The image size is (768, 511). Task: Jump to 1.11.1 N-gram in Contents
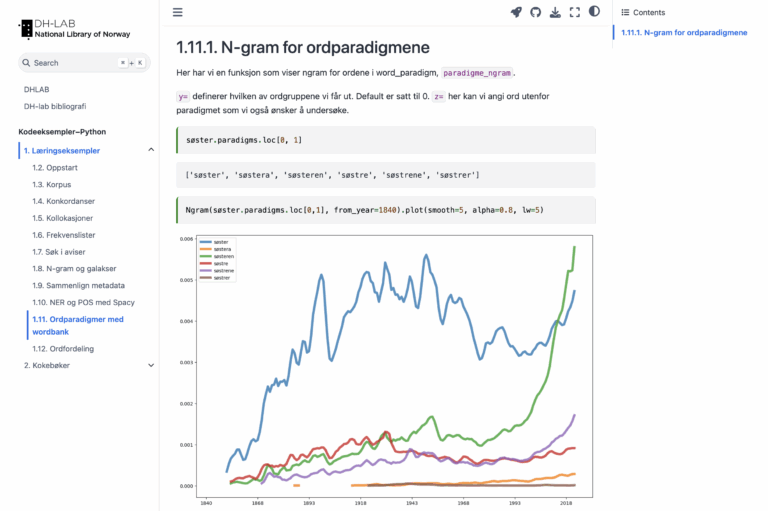tap(684, 33)
